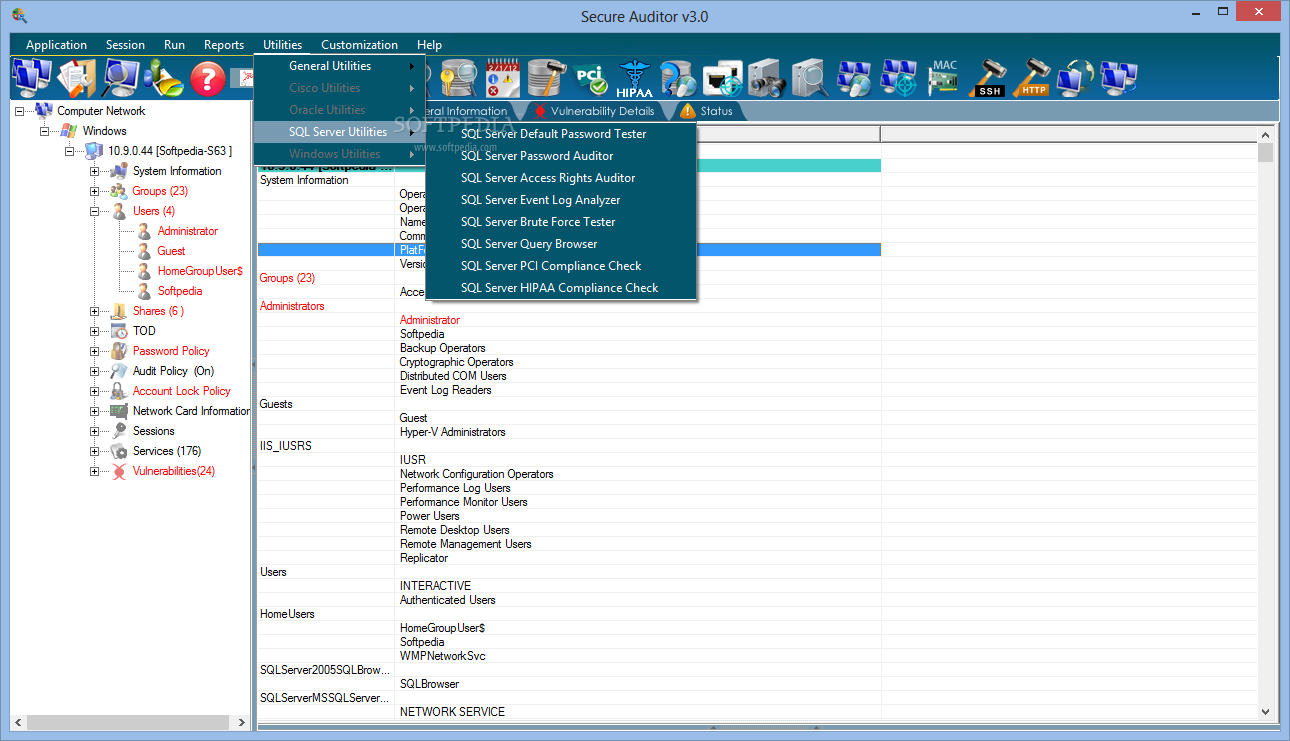
Task: Click the database question mark globe icon
Action: [x=678, y=78]
